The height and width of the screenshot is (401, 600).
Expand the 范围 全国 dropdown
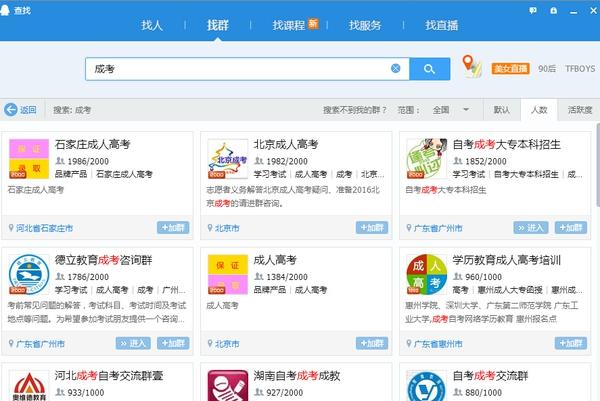(x=451, y=110)
